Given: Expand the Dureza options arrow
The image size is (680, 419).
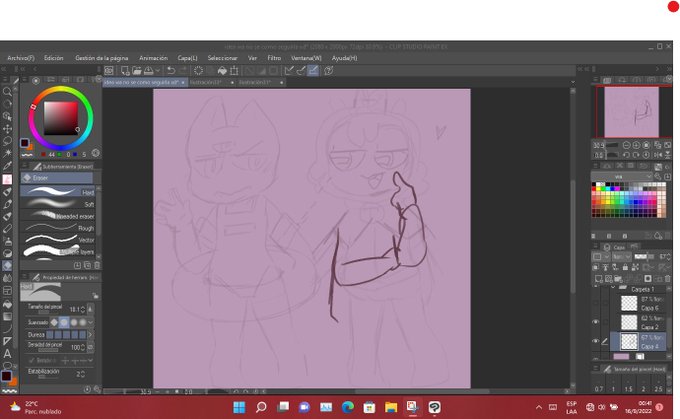Looking at the screenshot, I should 90,334.
